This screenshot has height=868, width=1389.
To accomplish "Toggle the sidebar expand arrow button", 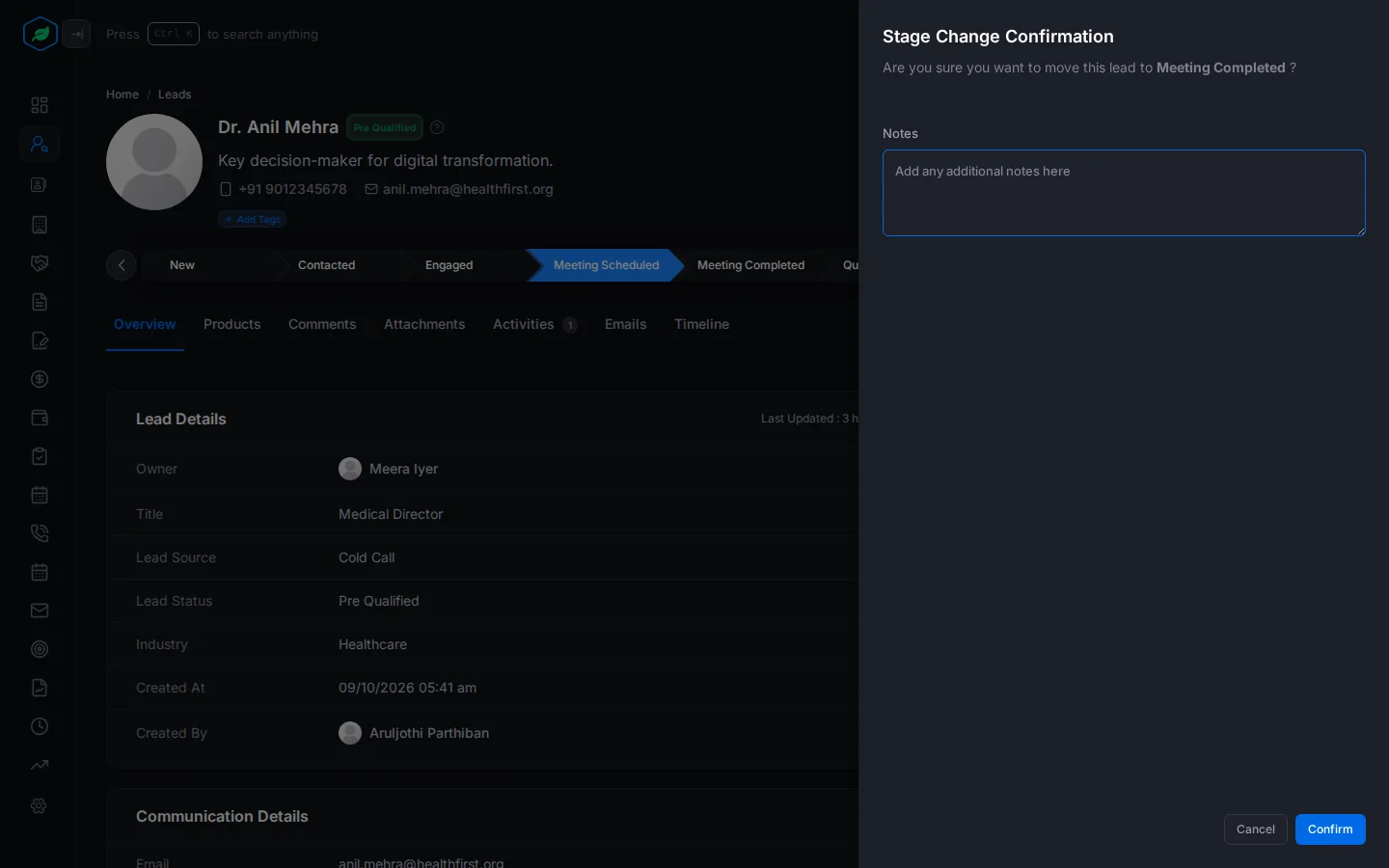I will (76, 34).
